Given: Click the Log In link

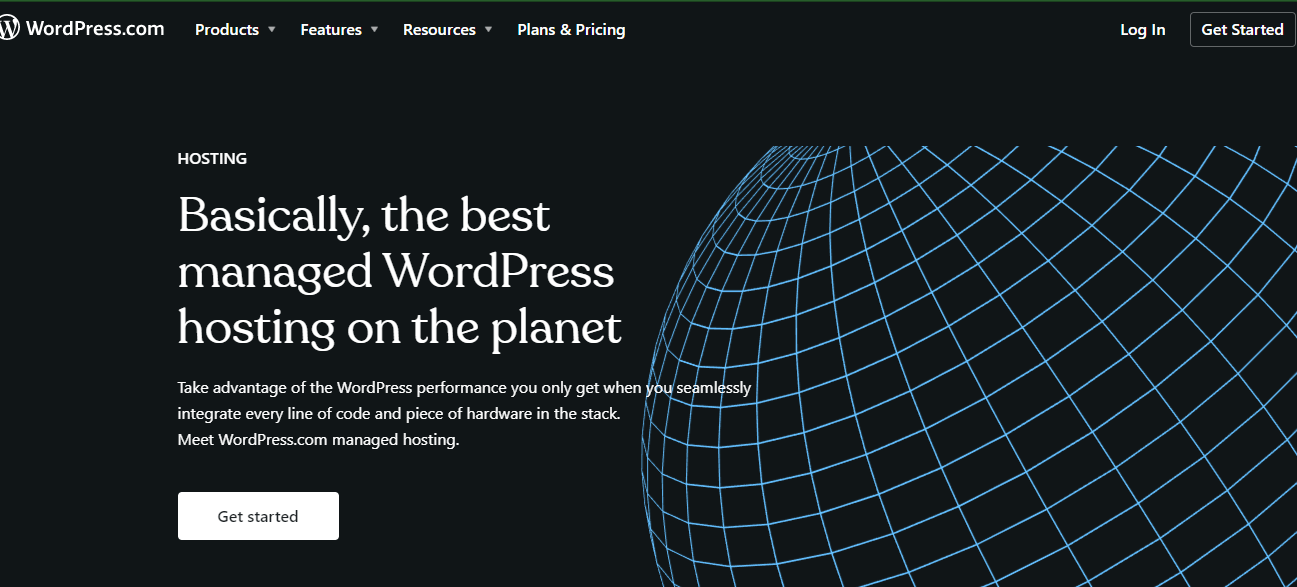Looking at the screenshot, I should point(1142,30).
